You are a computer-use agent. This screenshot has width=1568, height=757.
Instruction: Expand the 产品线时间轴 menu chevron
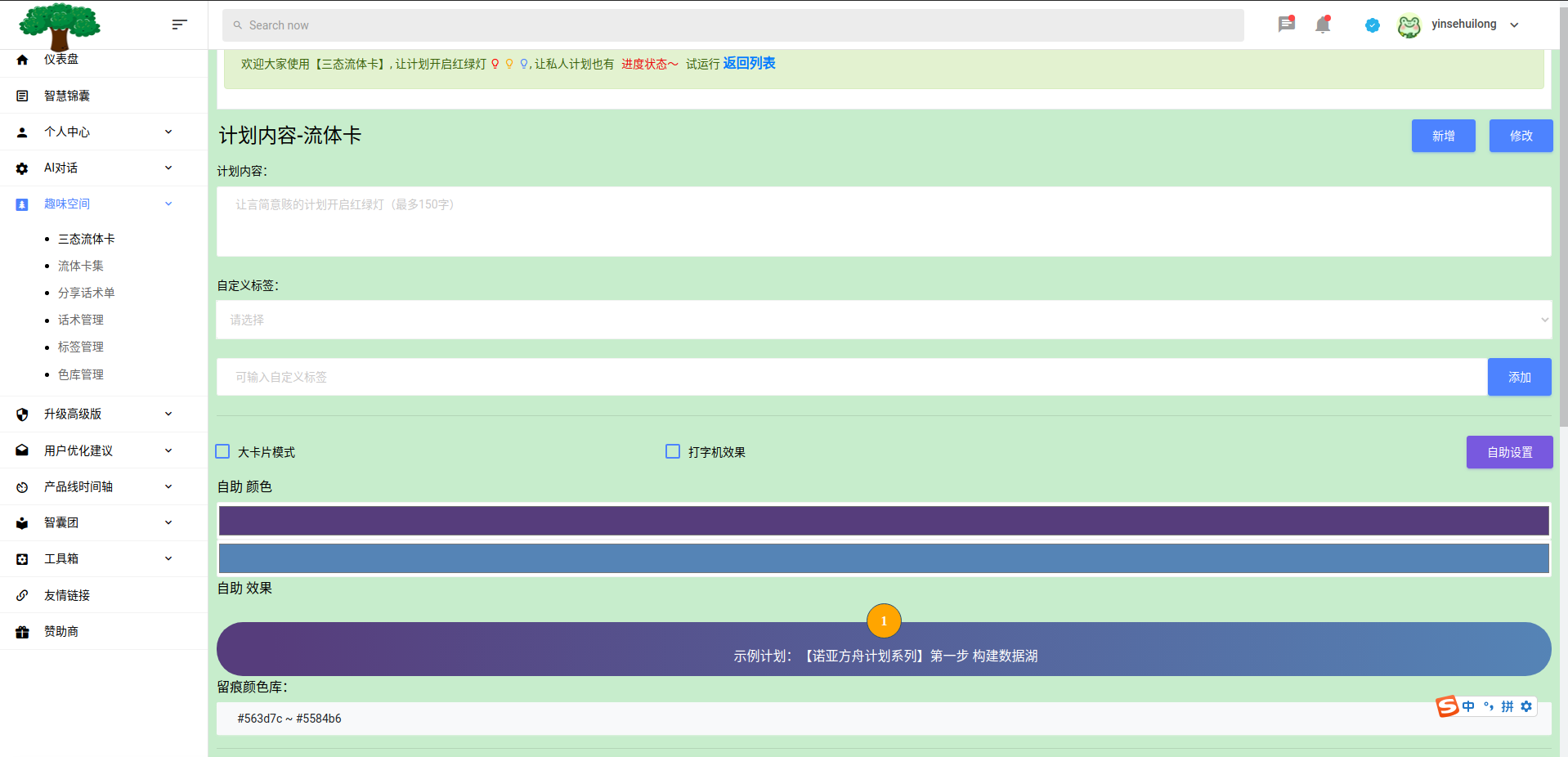[168, 486]
